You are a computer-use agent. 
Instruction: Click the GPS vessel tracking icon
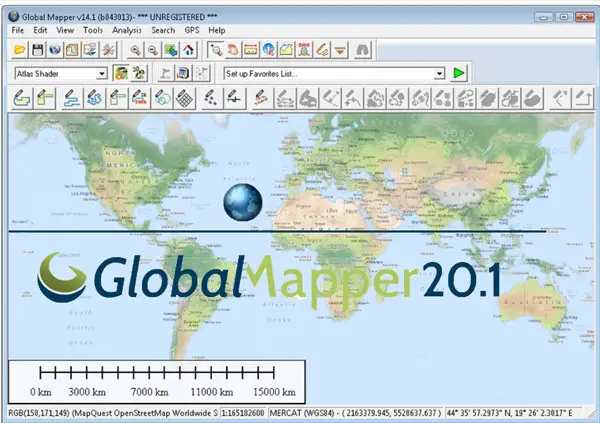[x=202, y=73]
